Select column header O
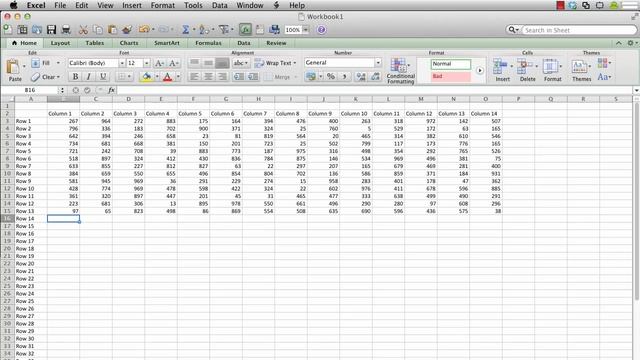 coord(486,99)
